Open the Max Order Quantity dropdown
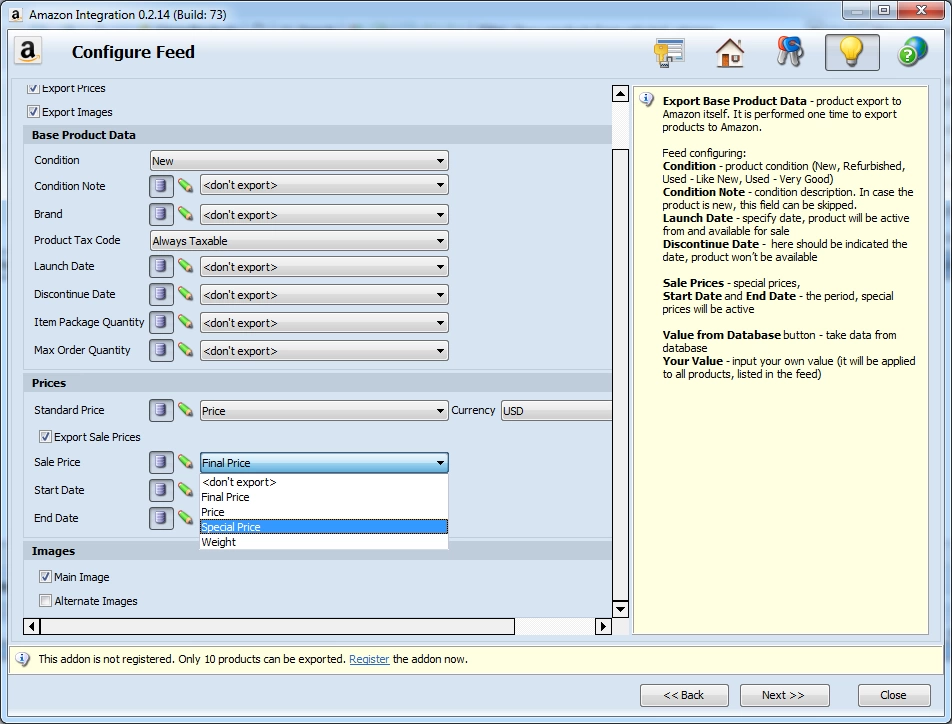 [x=324, y=350]
